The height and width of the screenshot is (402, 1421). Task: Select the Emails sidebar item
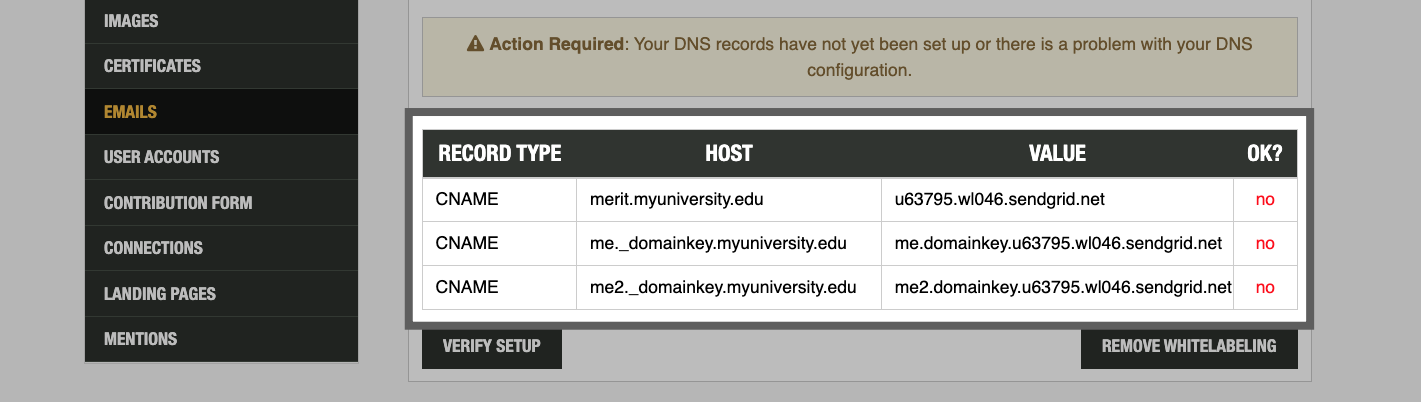point(130,112)
